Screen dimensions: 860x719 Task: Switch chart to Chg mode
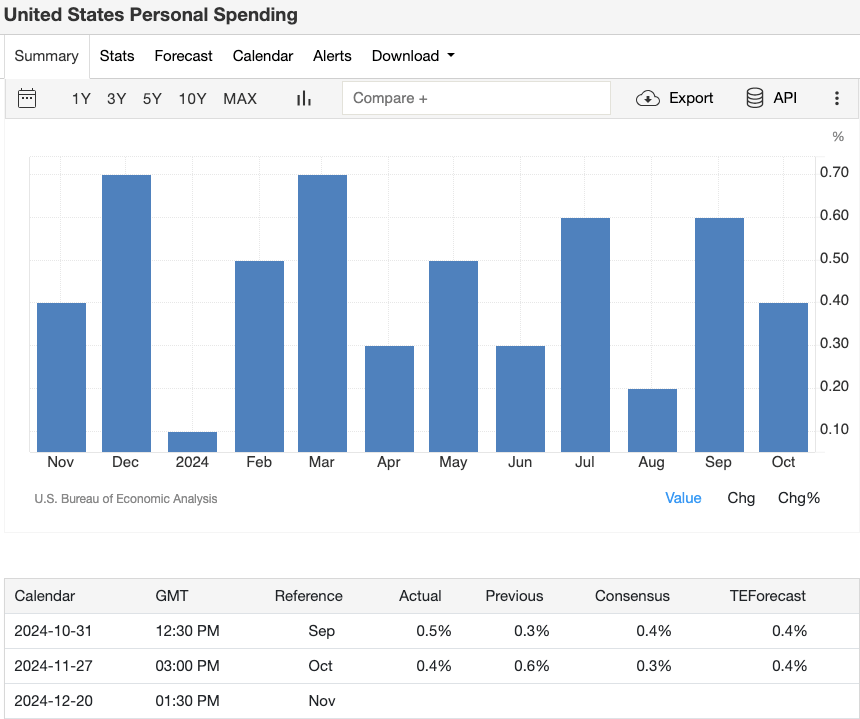[741, 498]
